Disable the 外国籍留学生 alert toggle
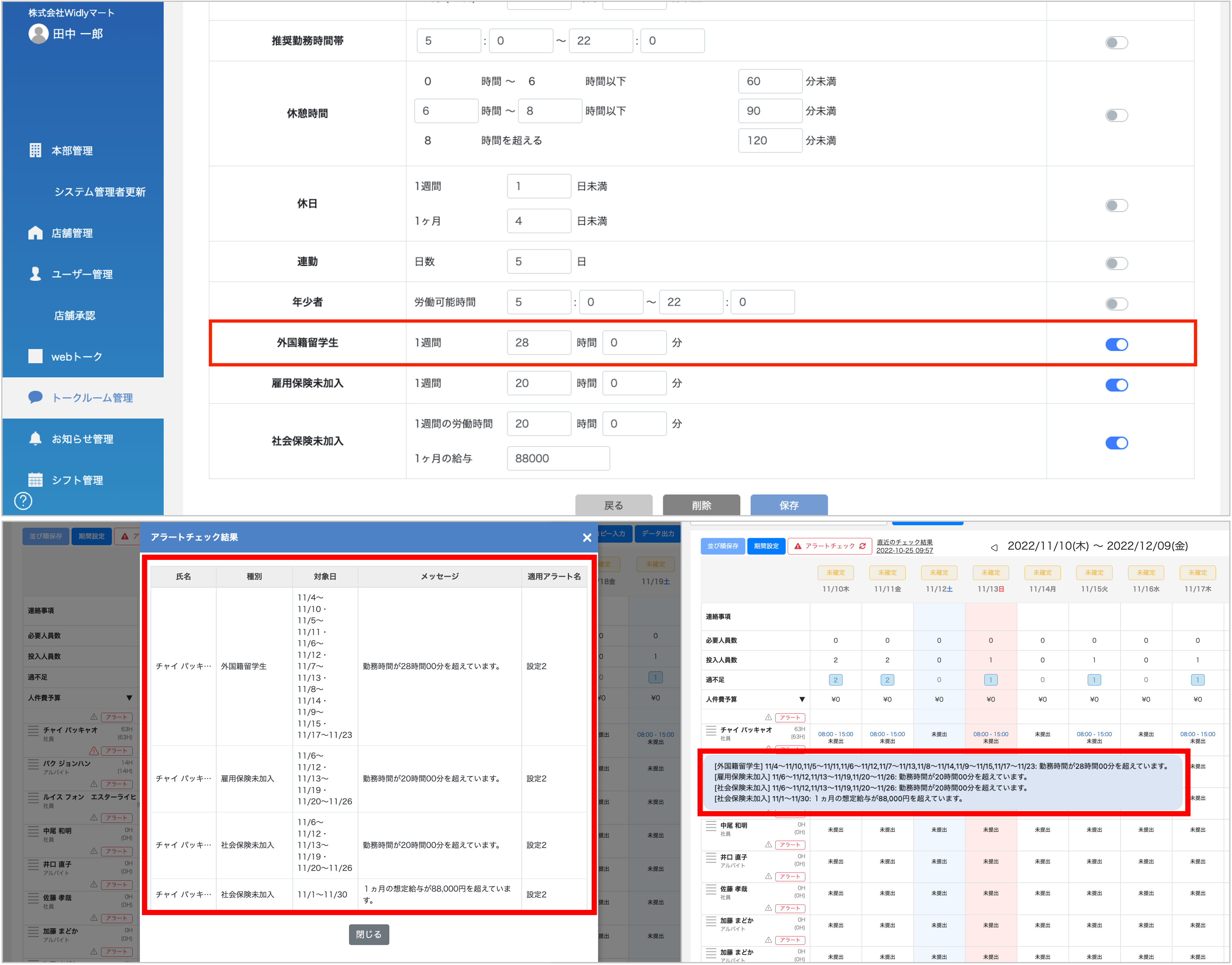The image size is (1232, 965). click(1117, 344)
